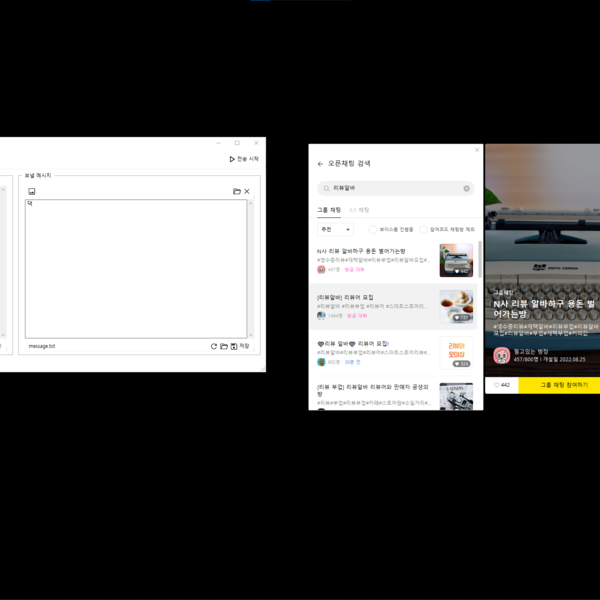Screen dimensions: 600x600
Task: Close the open chat search window
Action: coord(477,150)
